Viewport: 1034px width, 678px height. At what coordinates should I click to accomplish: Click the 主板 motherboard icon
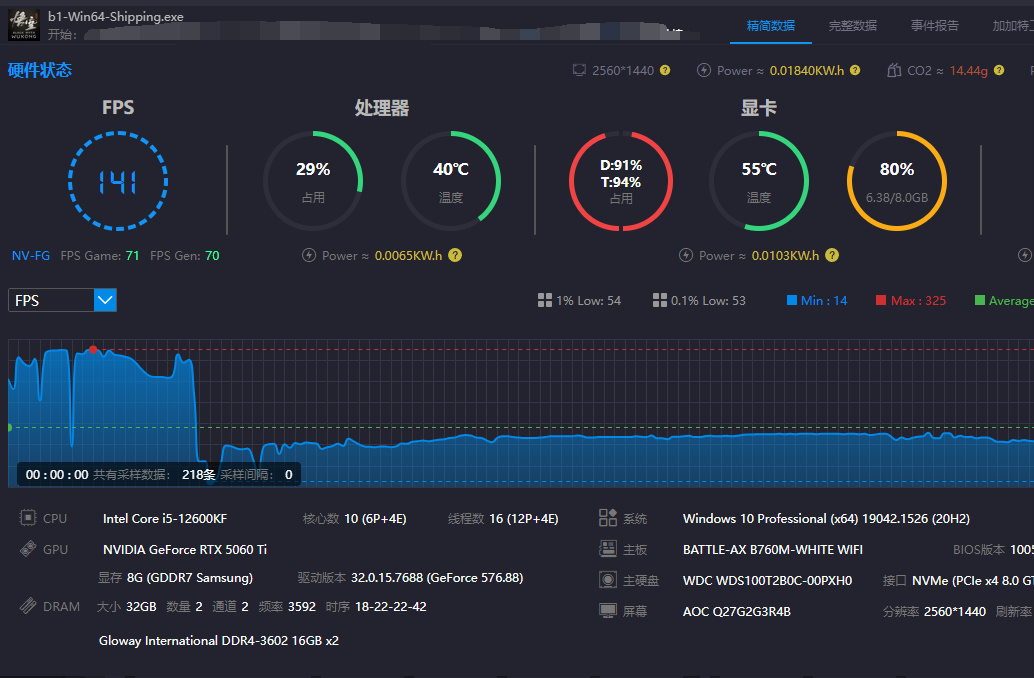[x=607, y=549]
